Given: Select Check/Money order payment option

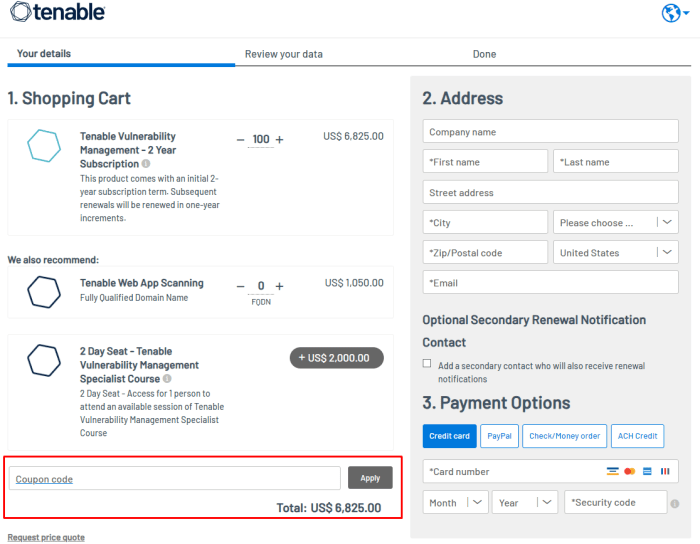Looking at the screenshot, I should pos(564,436).
